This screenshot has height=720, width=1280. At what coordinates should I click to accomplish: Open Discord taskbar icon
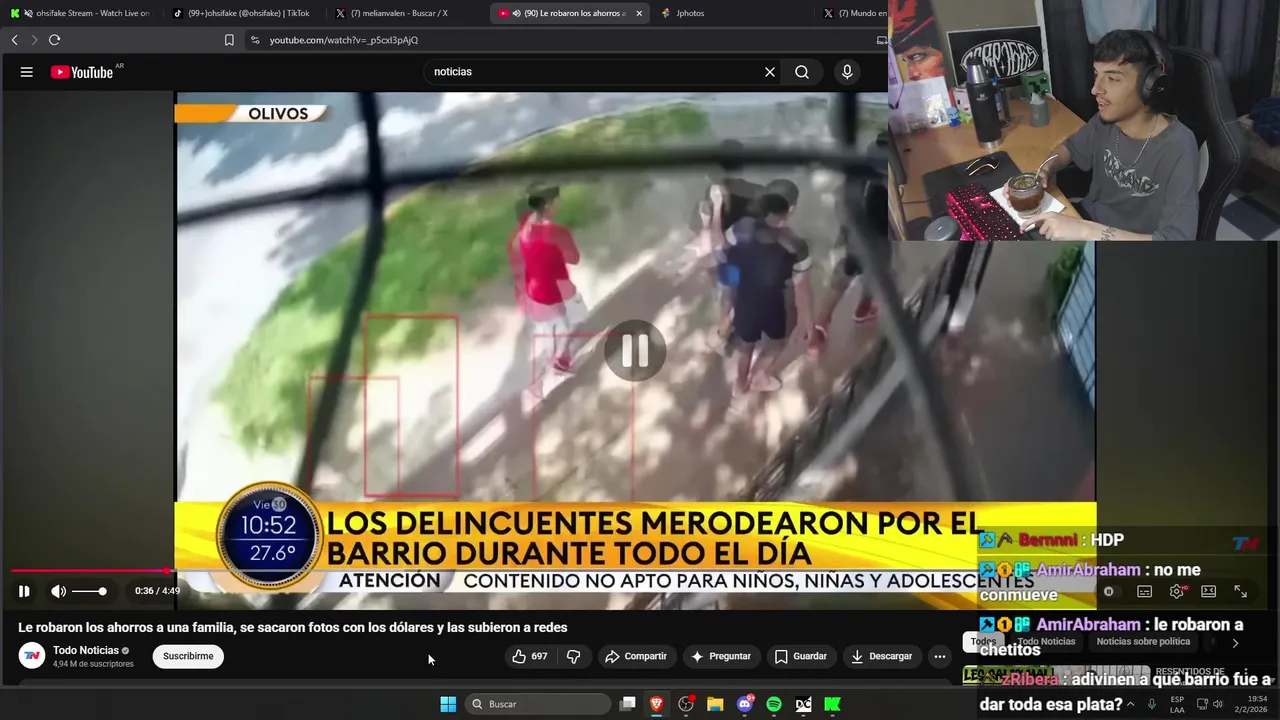pyautogui.click(x=745, y=704)
